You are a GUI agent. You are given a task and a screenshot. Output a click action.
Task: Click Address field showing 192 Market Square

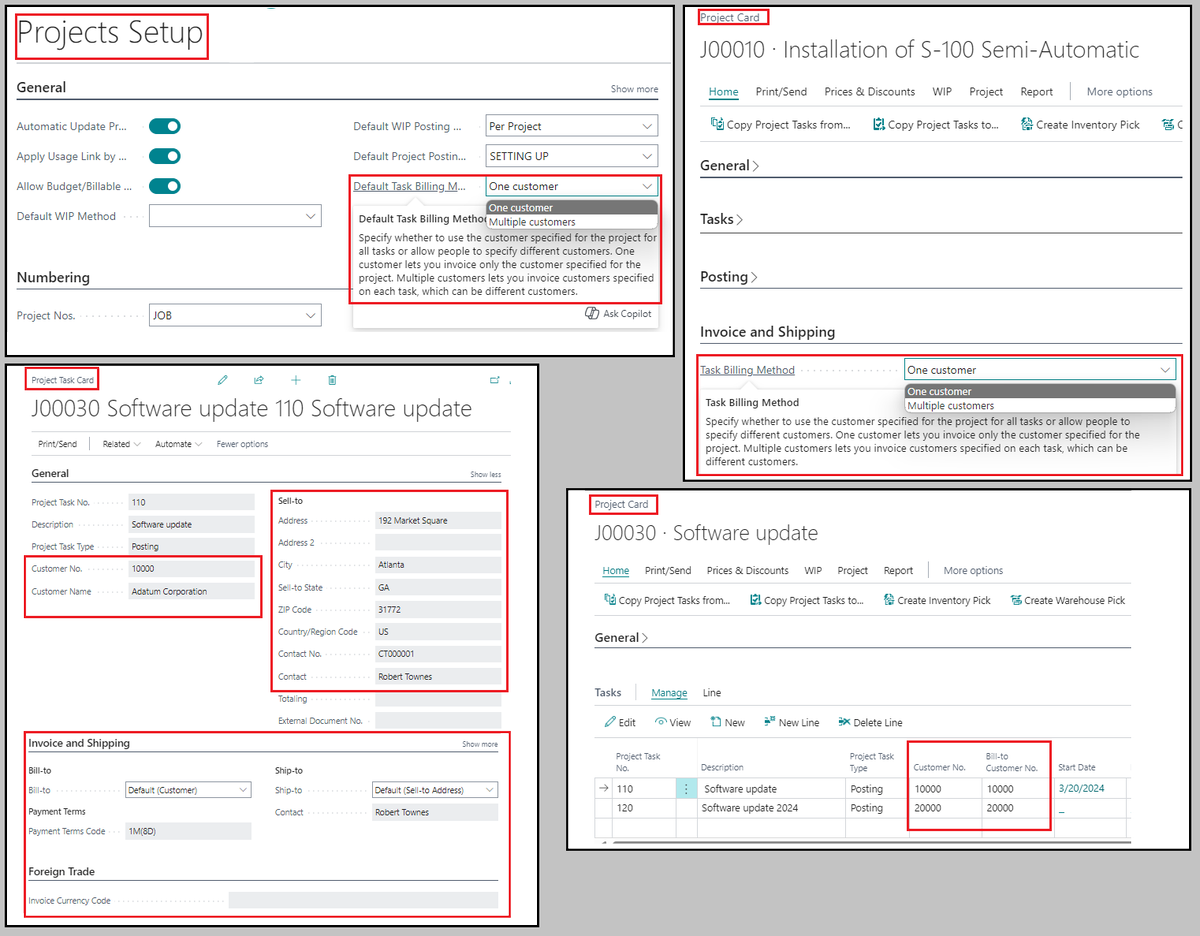(x=438, y=521)
